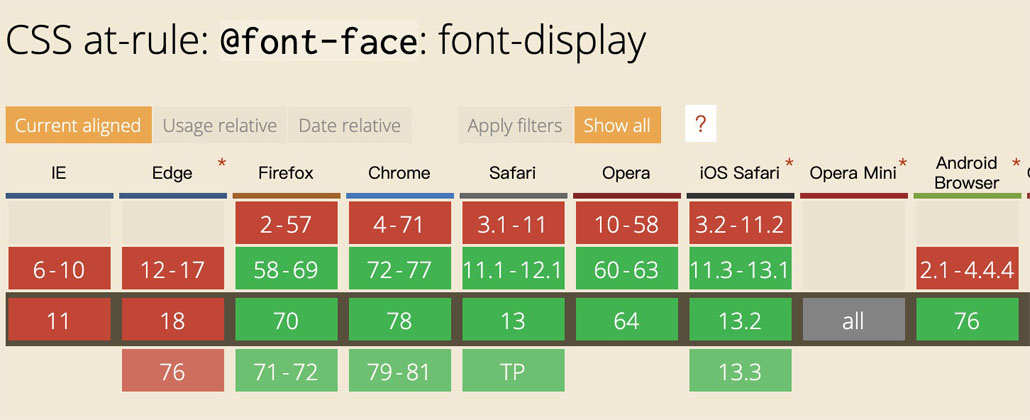Select the Opera 60-63 cell

coord(627,268)
